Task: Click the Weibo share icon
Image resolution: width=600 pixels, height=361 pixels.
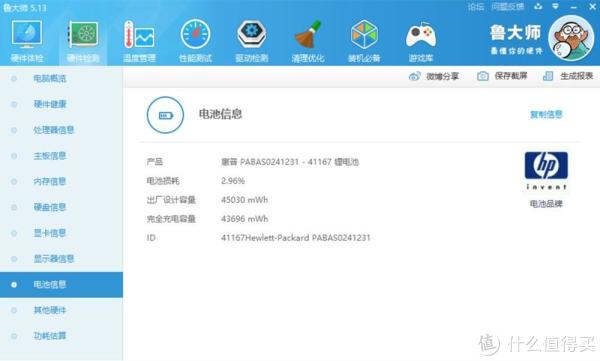Action: coord(414,76)
